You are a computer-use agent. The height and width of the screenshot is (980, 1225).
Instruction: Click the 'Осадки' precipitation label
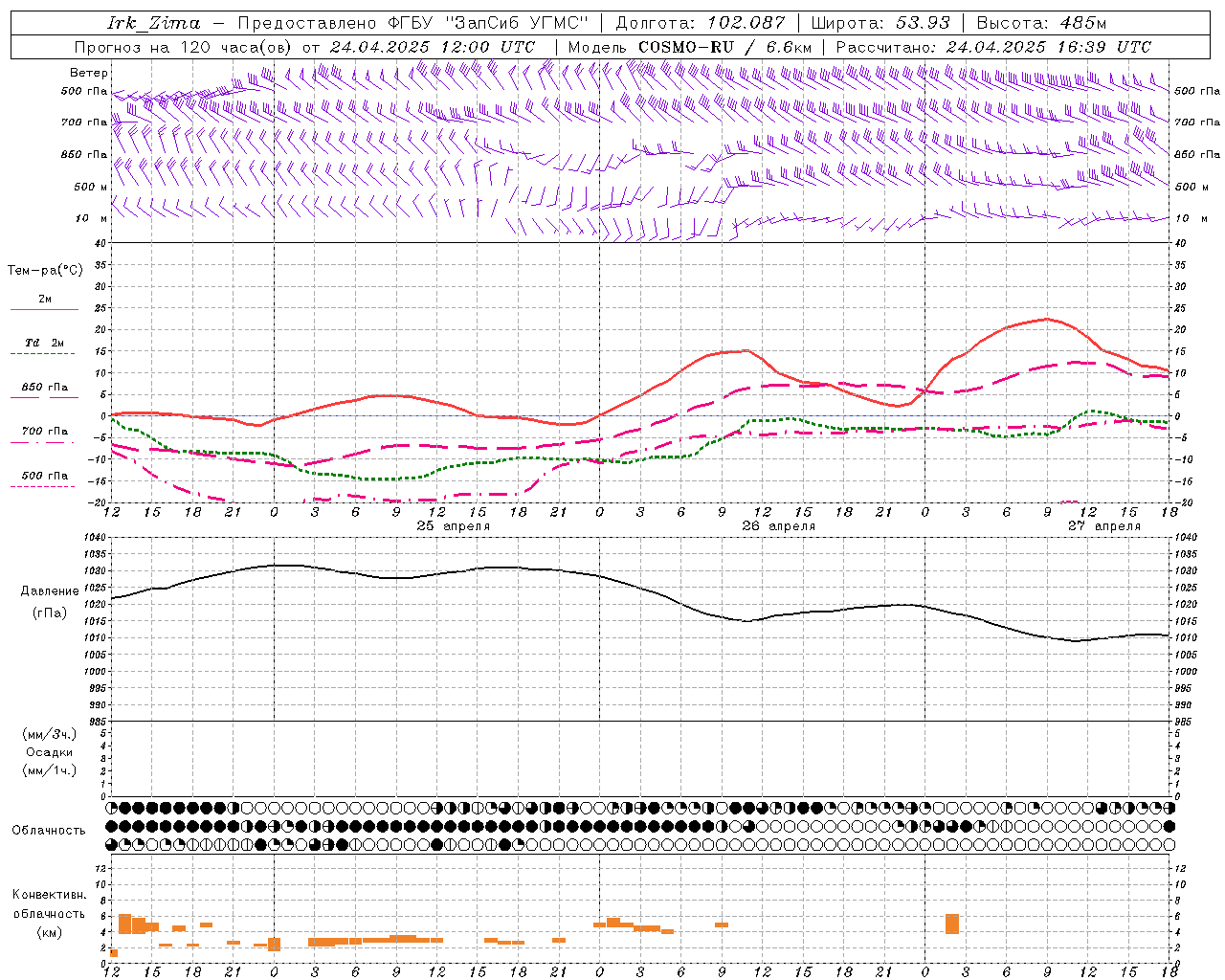click(x=50, y=752)
